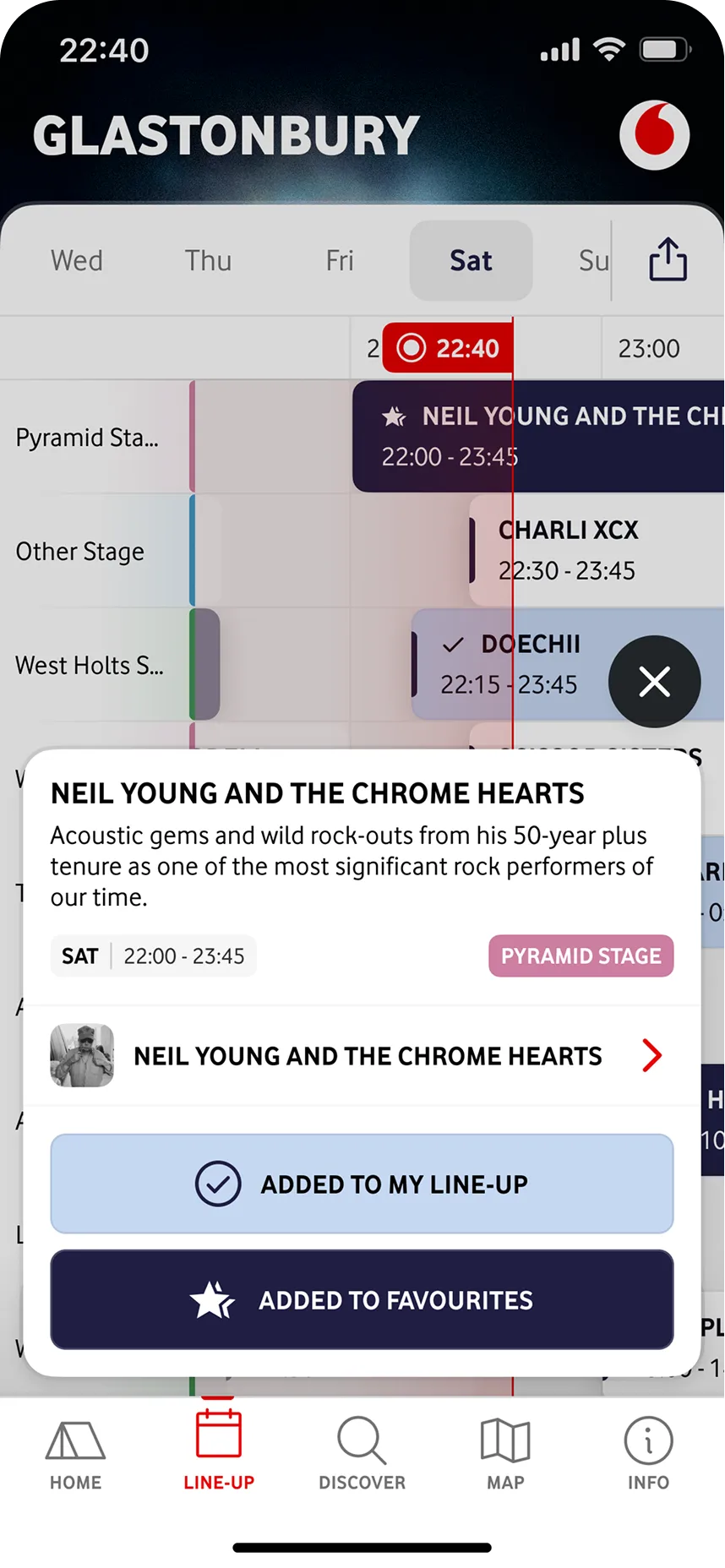The width and height of the screenshot is (725, 1568).
Task: Toggle Added to My Line-up button
Action: pos(362,1184)
